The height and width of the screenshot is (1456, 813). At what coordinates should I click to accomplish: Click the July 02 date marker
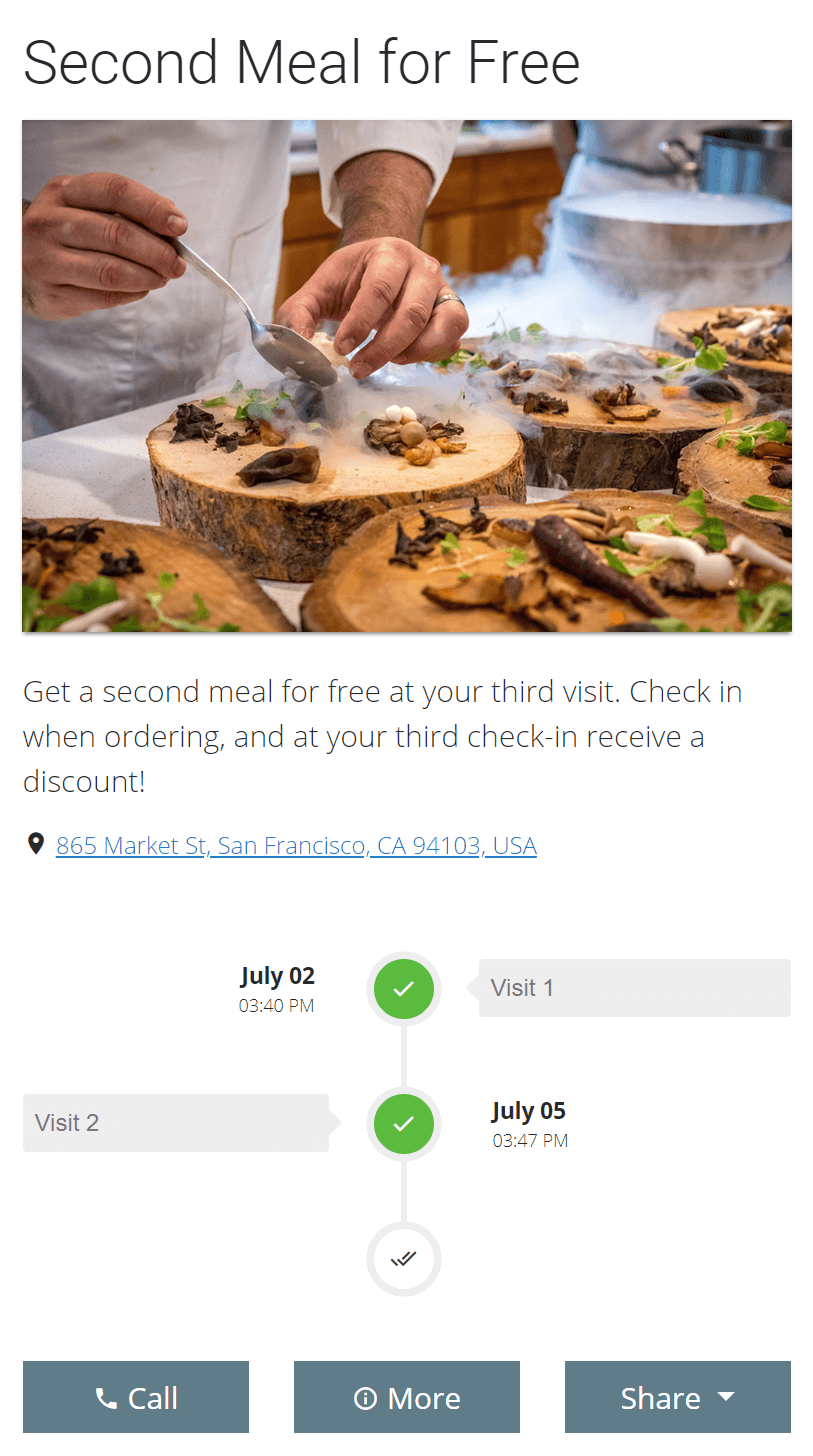[x=277, y=976]
